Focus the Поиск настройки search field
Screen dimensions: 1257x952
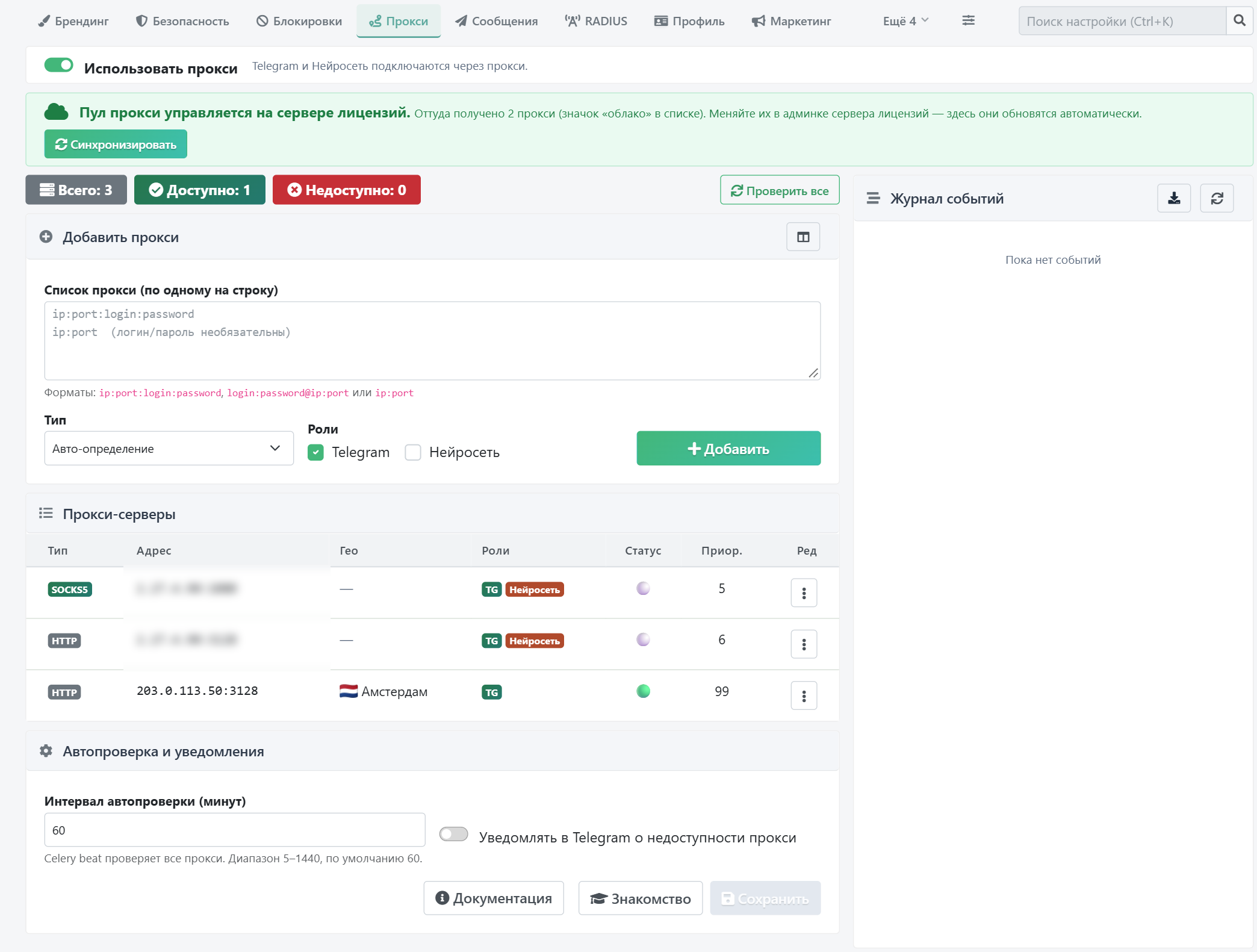click(x=1122, y=21)
